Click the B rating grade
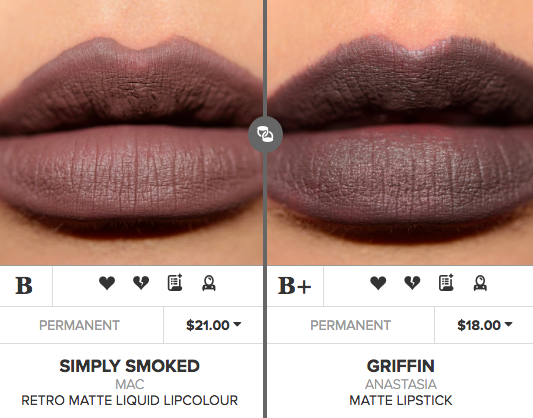The width and height of the screenshot is (533, 418). 24,285
